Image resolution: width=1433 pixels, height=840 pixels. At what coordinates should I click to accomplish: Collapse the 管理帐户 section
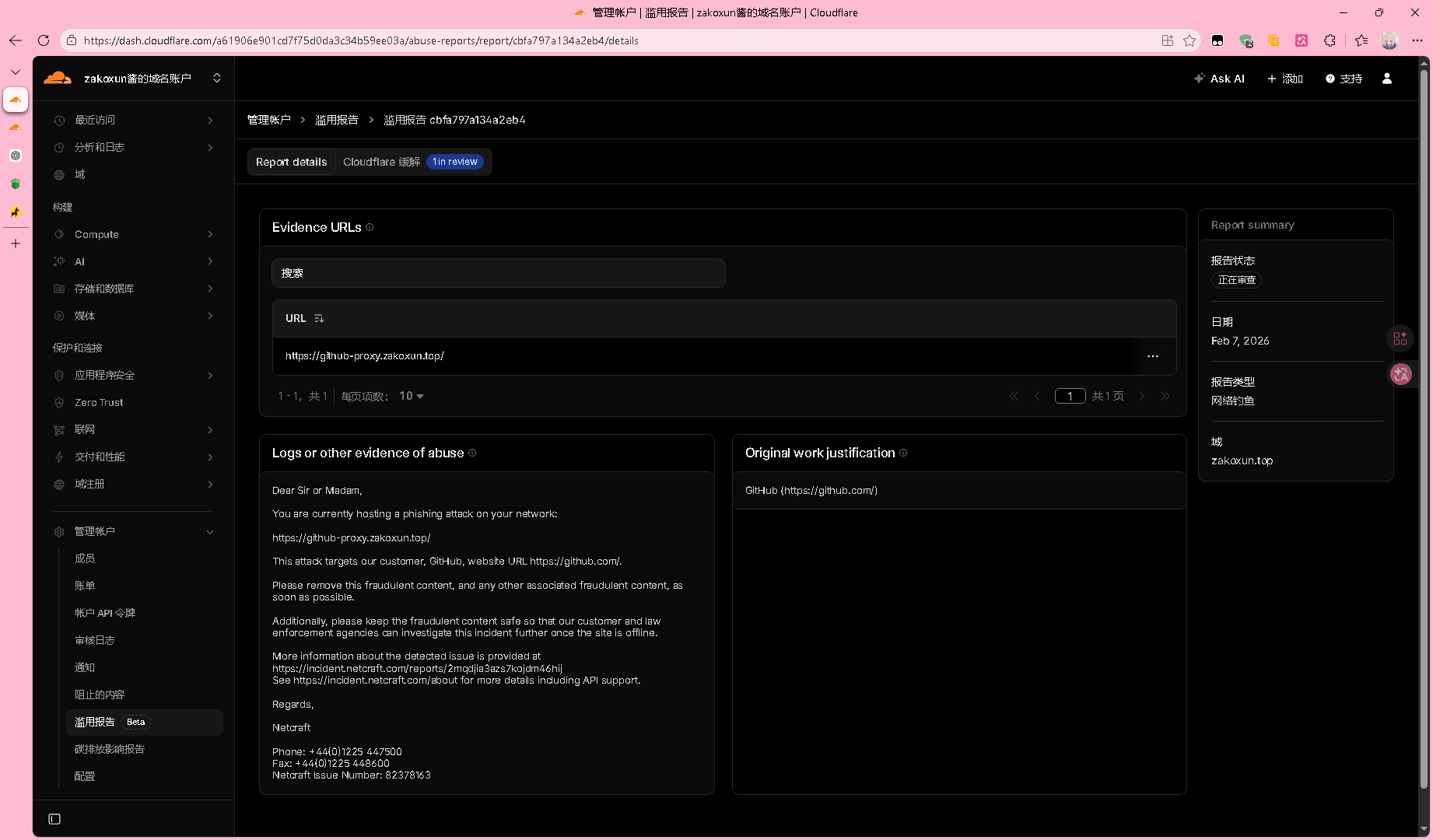click(x=134, y=531)
